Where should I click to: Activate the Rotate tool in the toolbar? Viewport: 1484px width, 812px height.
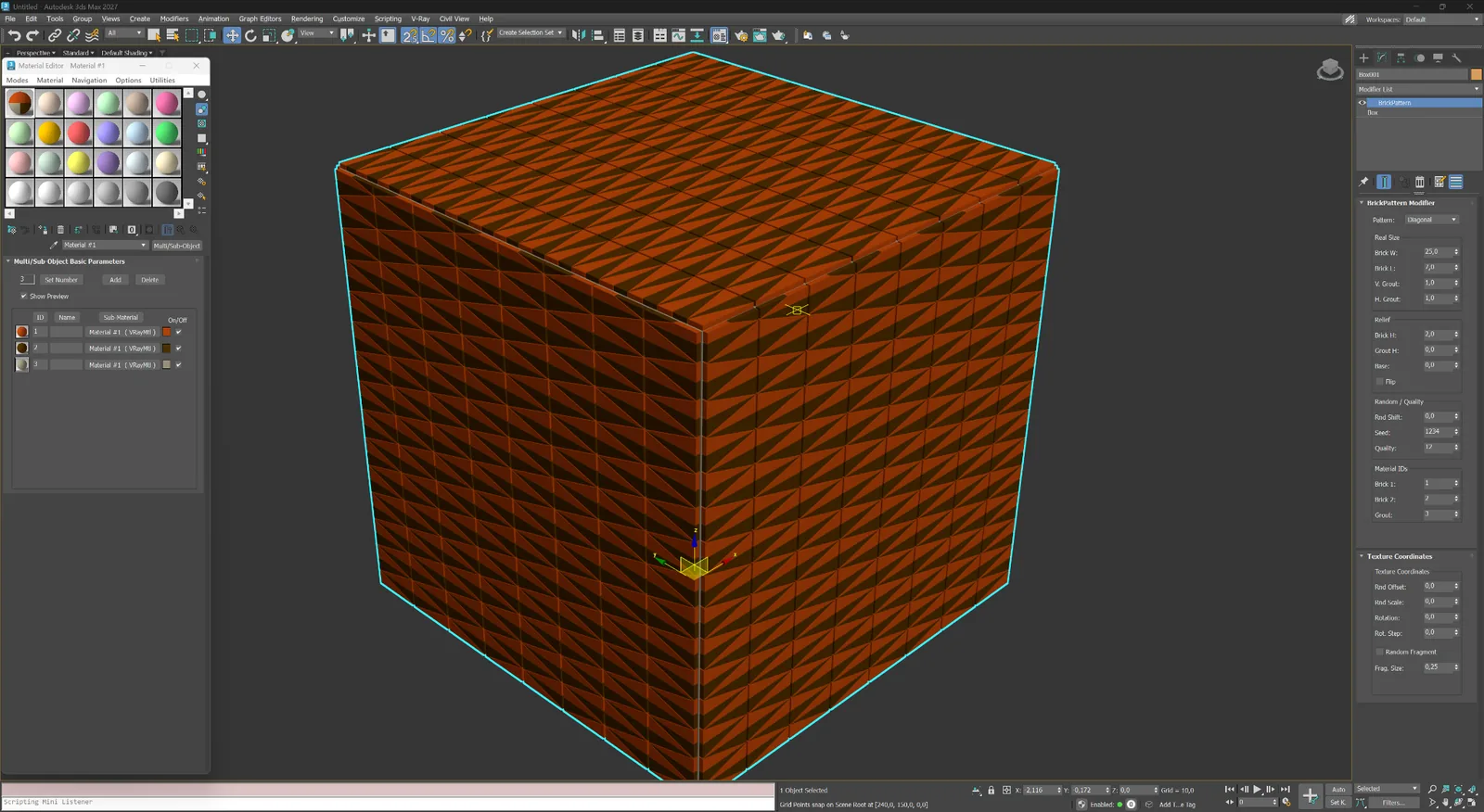250,35
